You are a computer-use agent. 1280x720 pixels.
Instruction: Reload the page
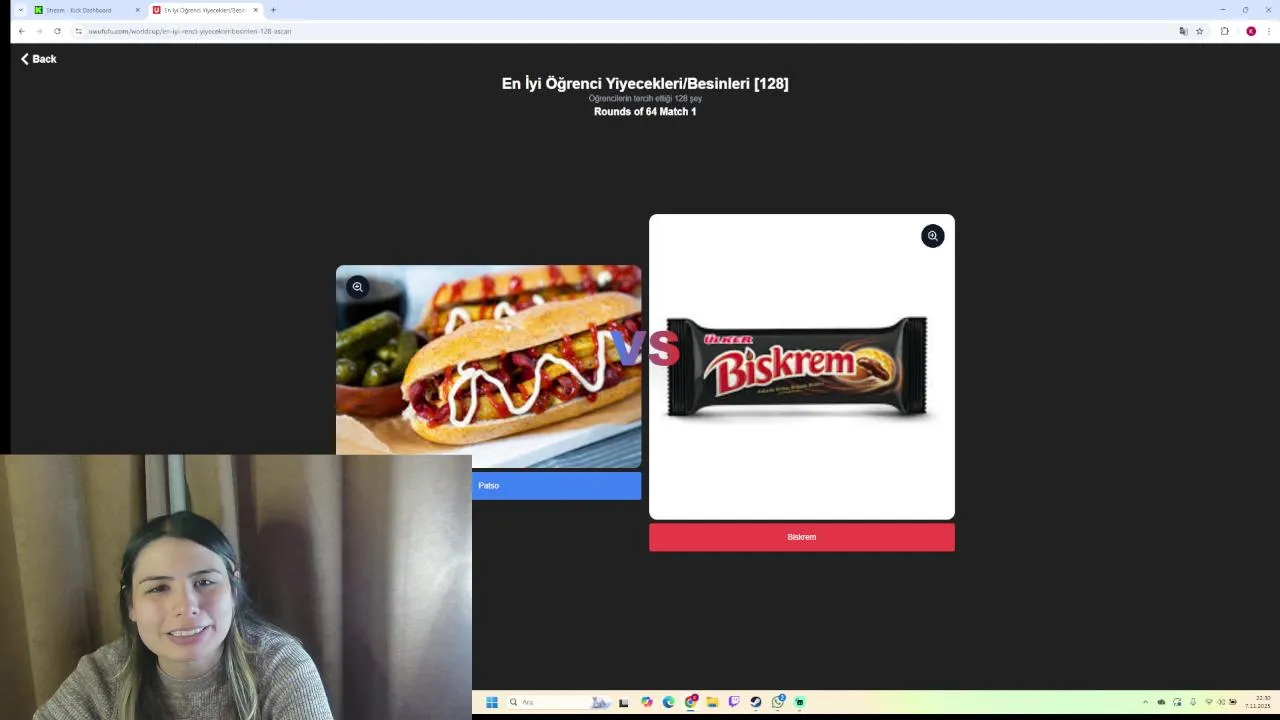pyautogui.click(x=57, y=31)
